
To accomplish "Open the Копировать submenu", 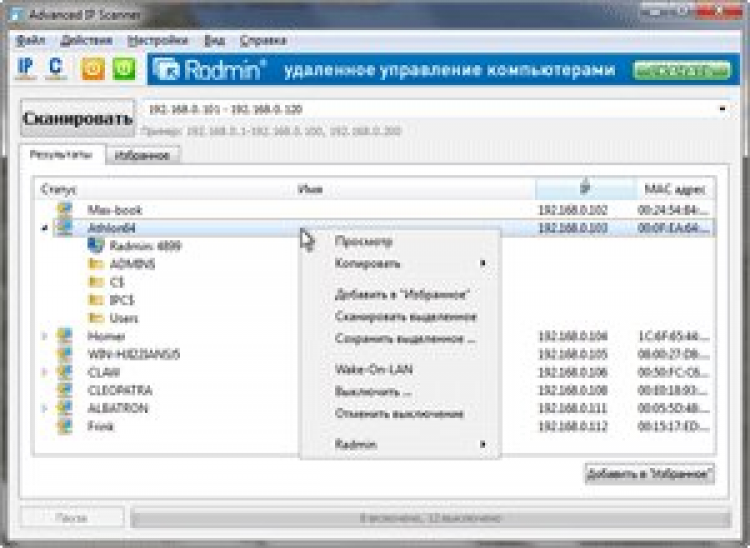I will click(x=400, y=263).
